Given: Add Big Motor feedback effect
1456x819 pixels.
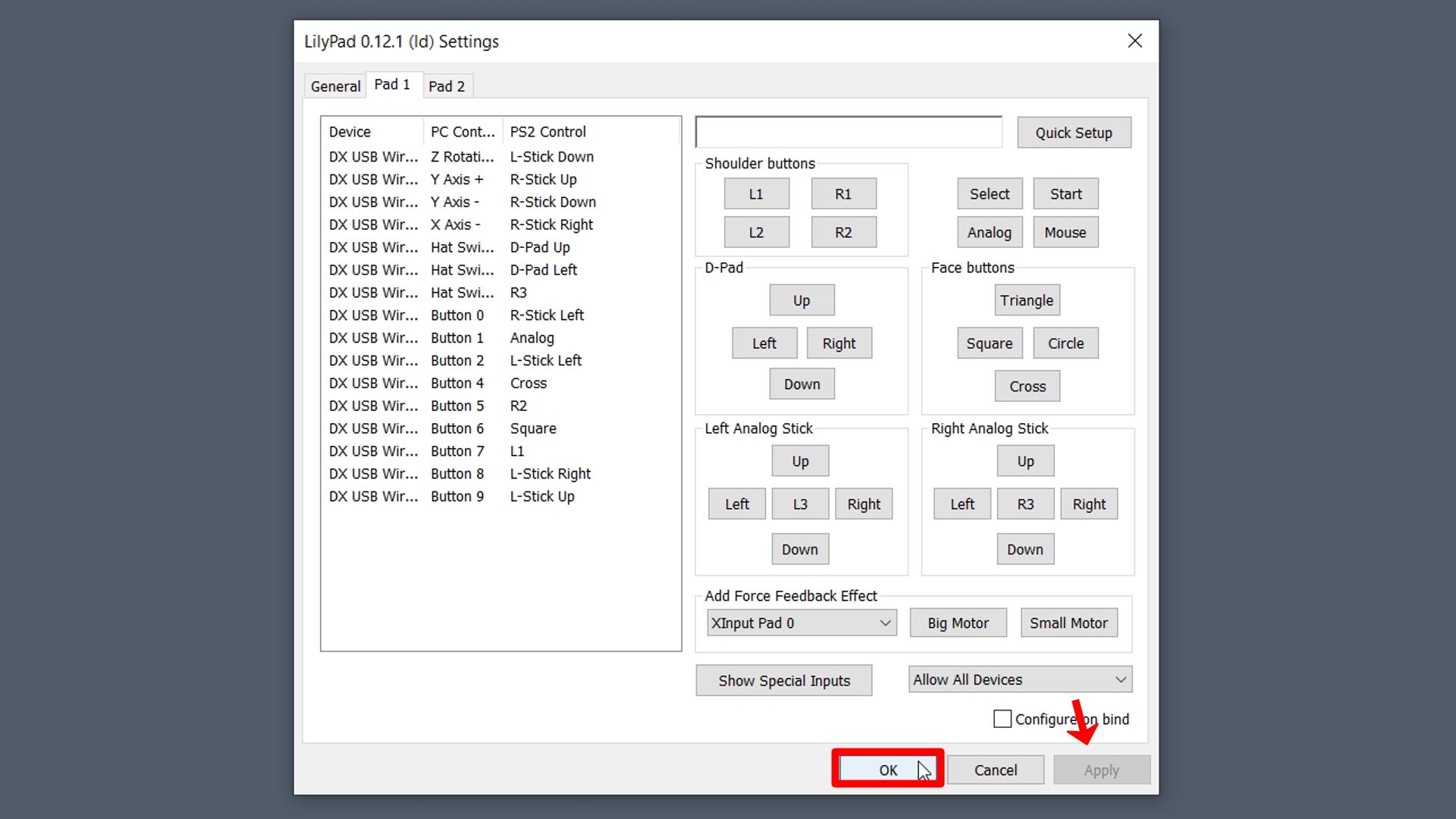Looking at the screenshot, I should coord(958,623).
